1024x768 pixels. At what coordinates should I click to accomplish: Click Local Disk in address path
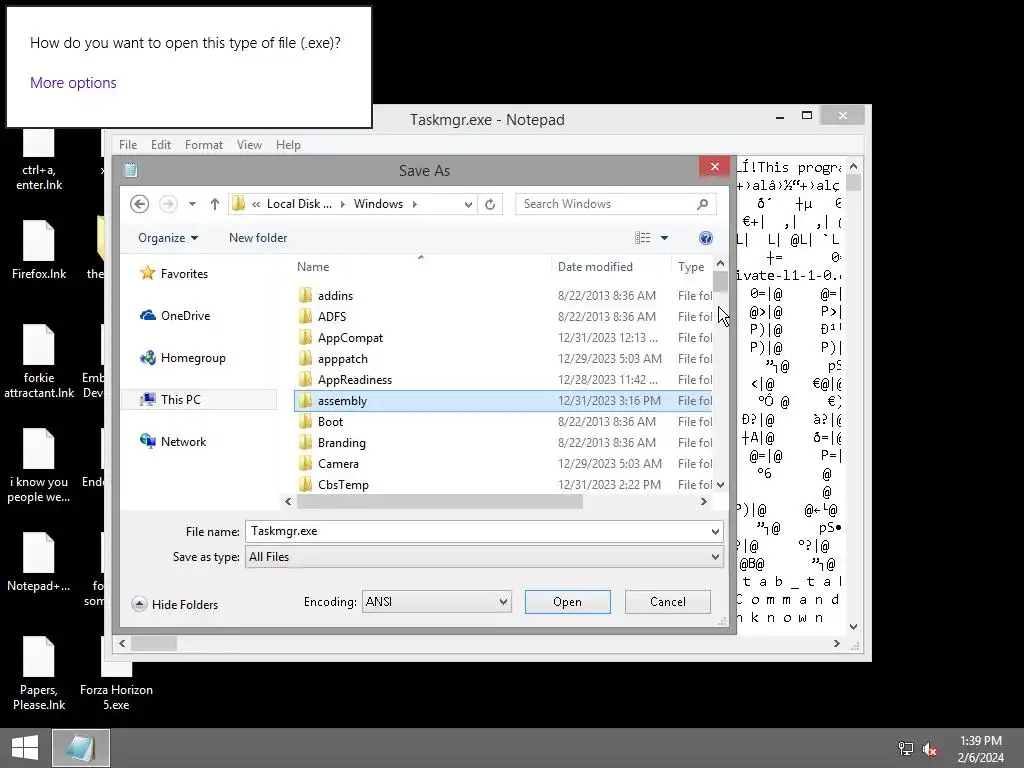(299, 204)
